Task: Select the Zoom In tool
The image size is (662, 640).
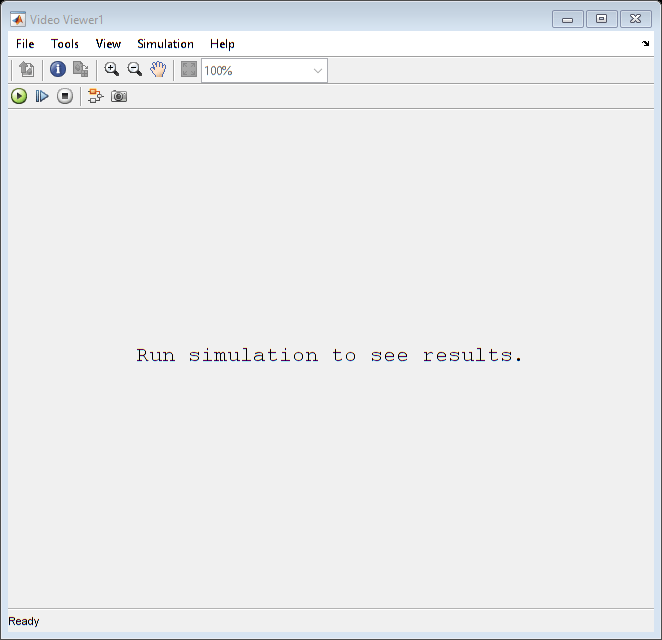Action: pos(111,69)
